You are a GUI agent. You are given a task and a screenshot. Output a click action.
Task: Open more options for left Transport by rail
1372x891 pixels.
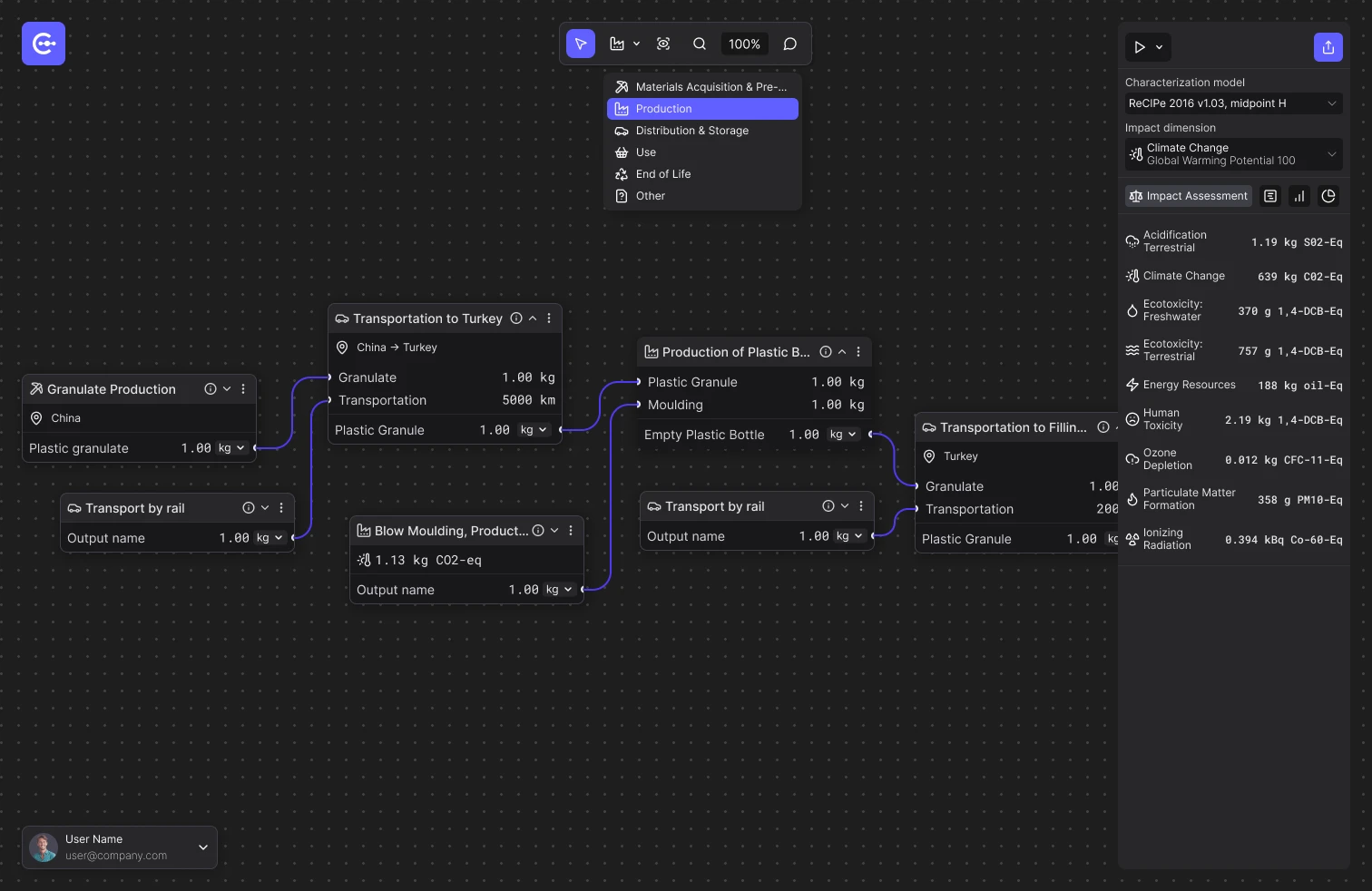[281, 508]
